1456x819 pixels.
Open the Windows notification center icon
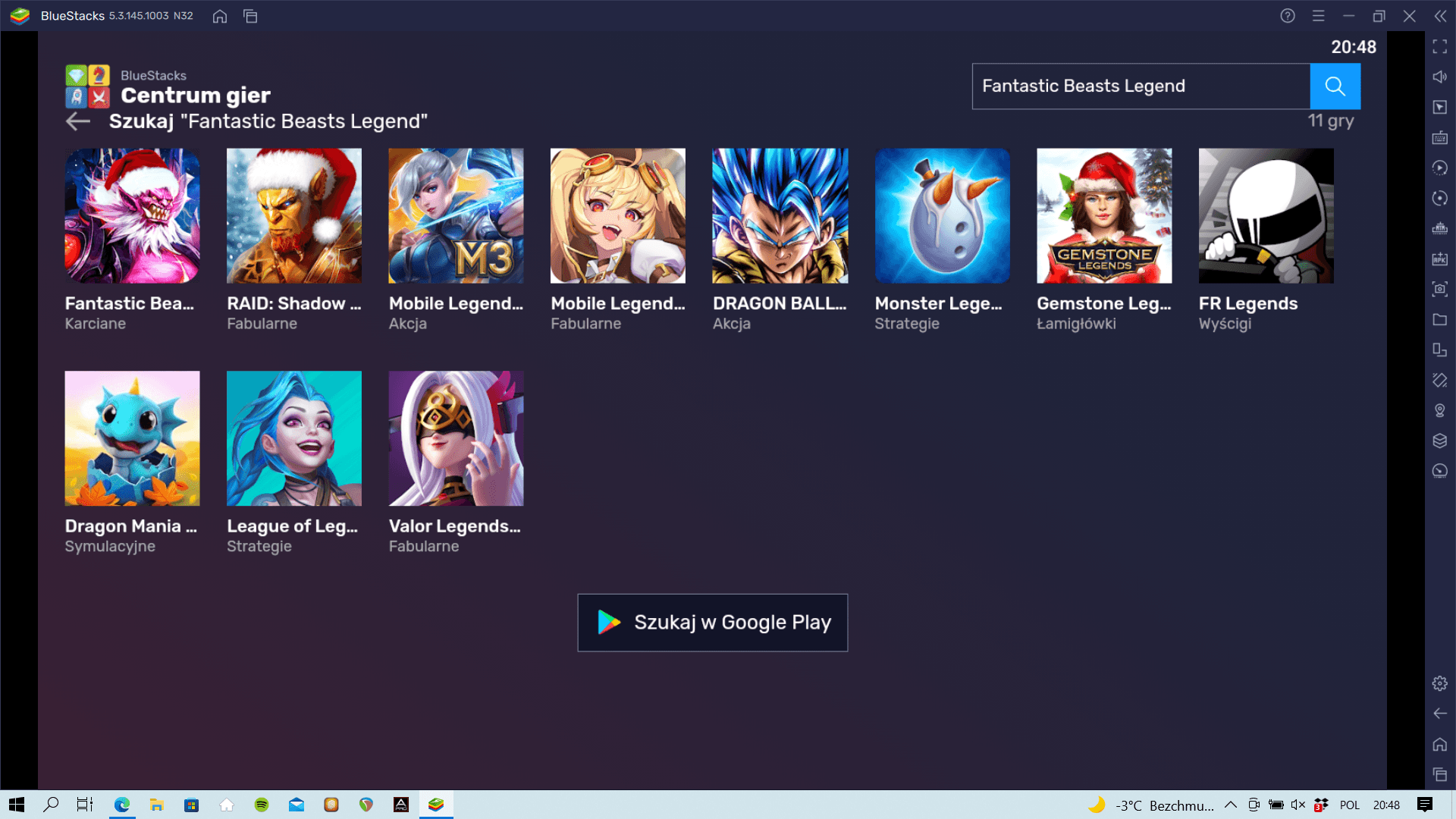pyautogui.click(x=1425, y=805)
